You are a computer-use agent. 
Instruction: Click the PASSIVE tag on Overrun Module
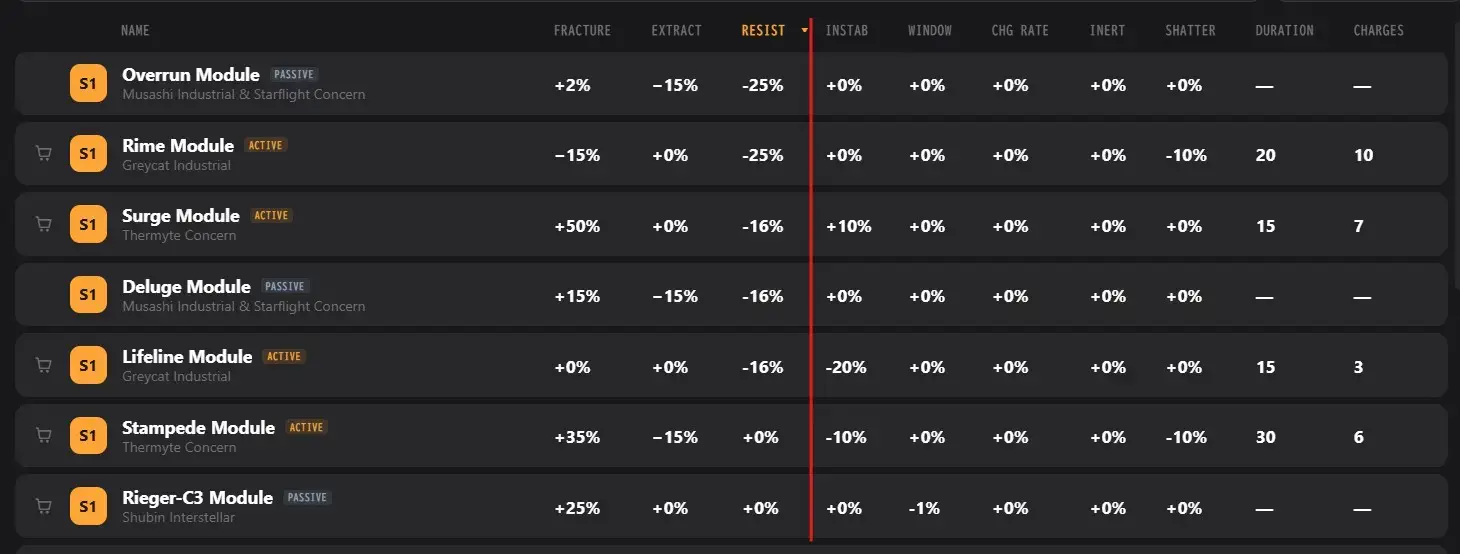(295, 74)
